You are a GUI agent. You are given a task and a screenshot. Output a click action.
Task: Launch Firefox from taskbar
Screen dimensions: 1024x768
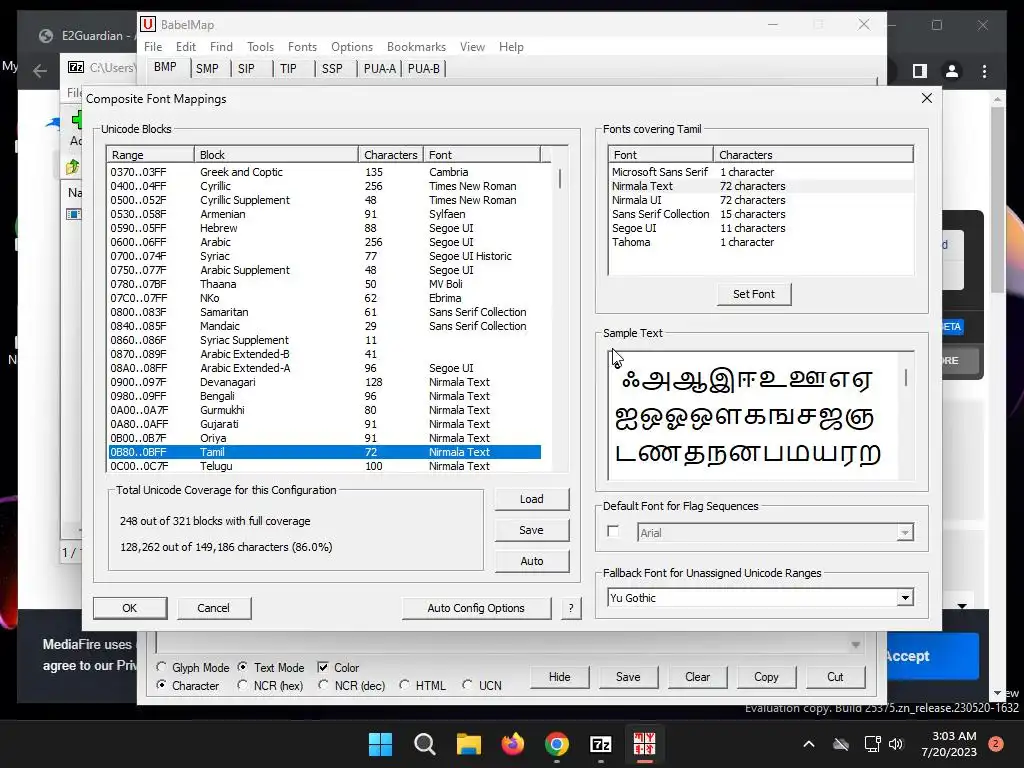(513, 744)
